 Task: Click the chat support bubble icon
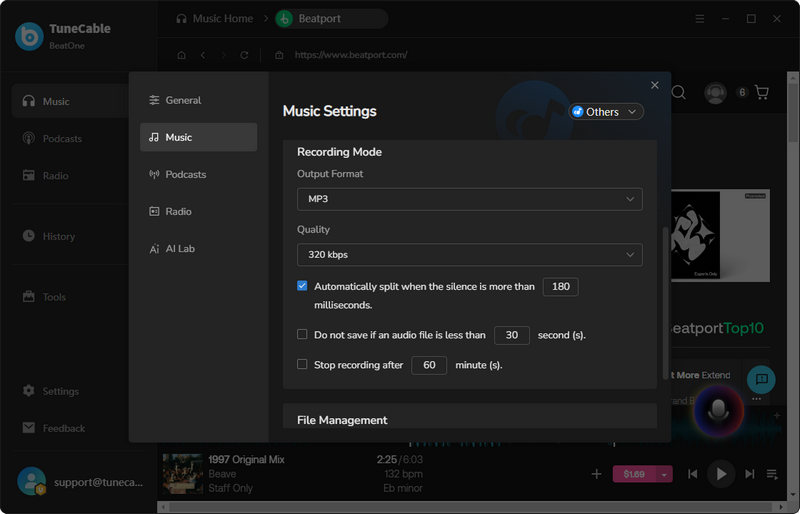761,379
